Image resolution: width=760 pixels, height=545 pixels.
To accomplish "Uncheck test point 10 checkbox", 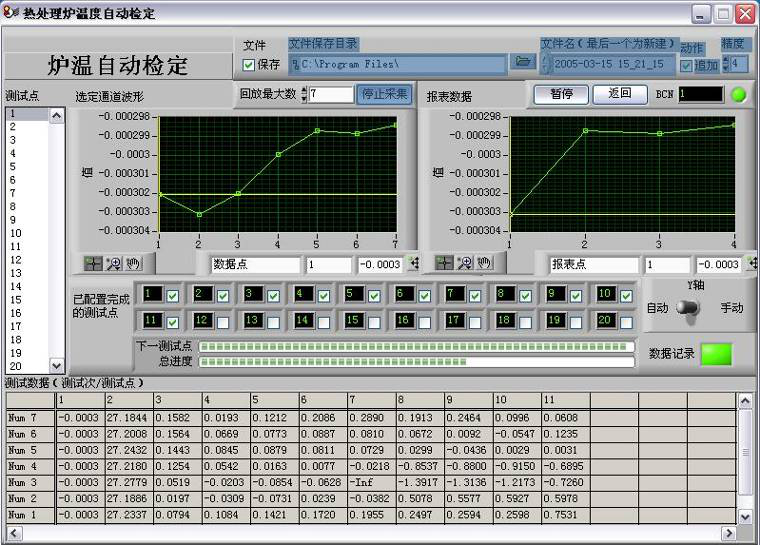I will (626, 296).
